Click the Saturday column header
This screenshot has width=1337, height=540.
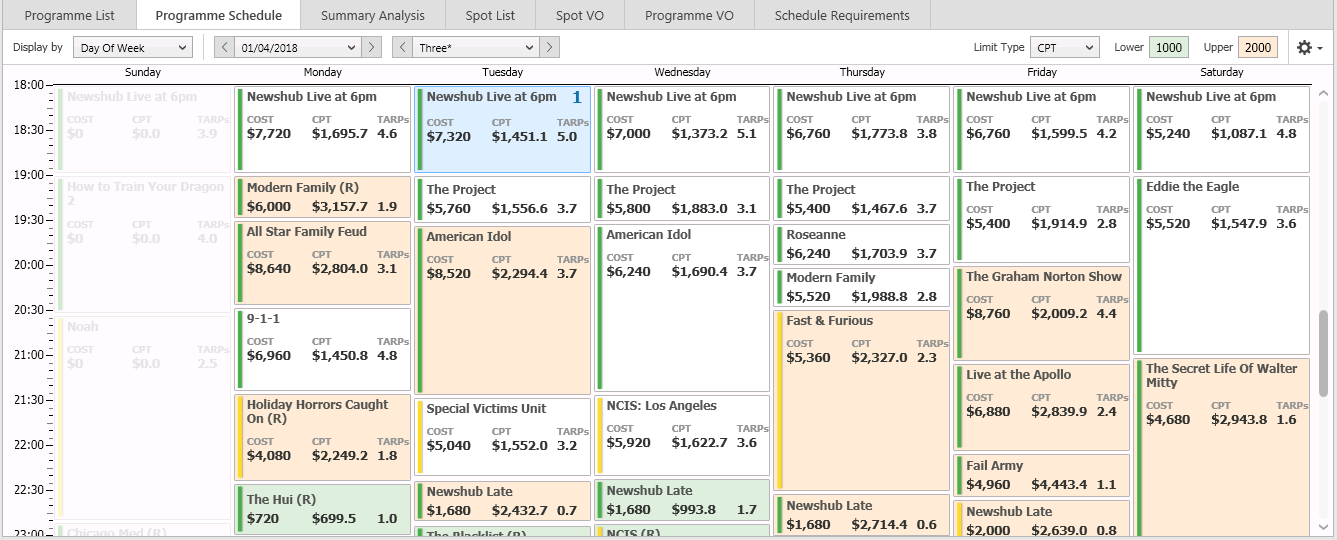tap(1222, 72)
